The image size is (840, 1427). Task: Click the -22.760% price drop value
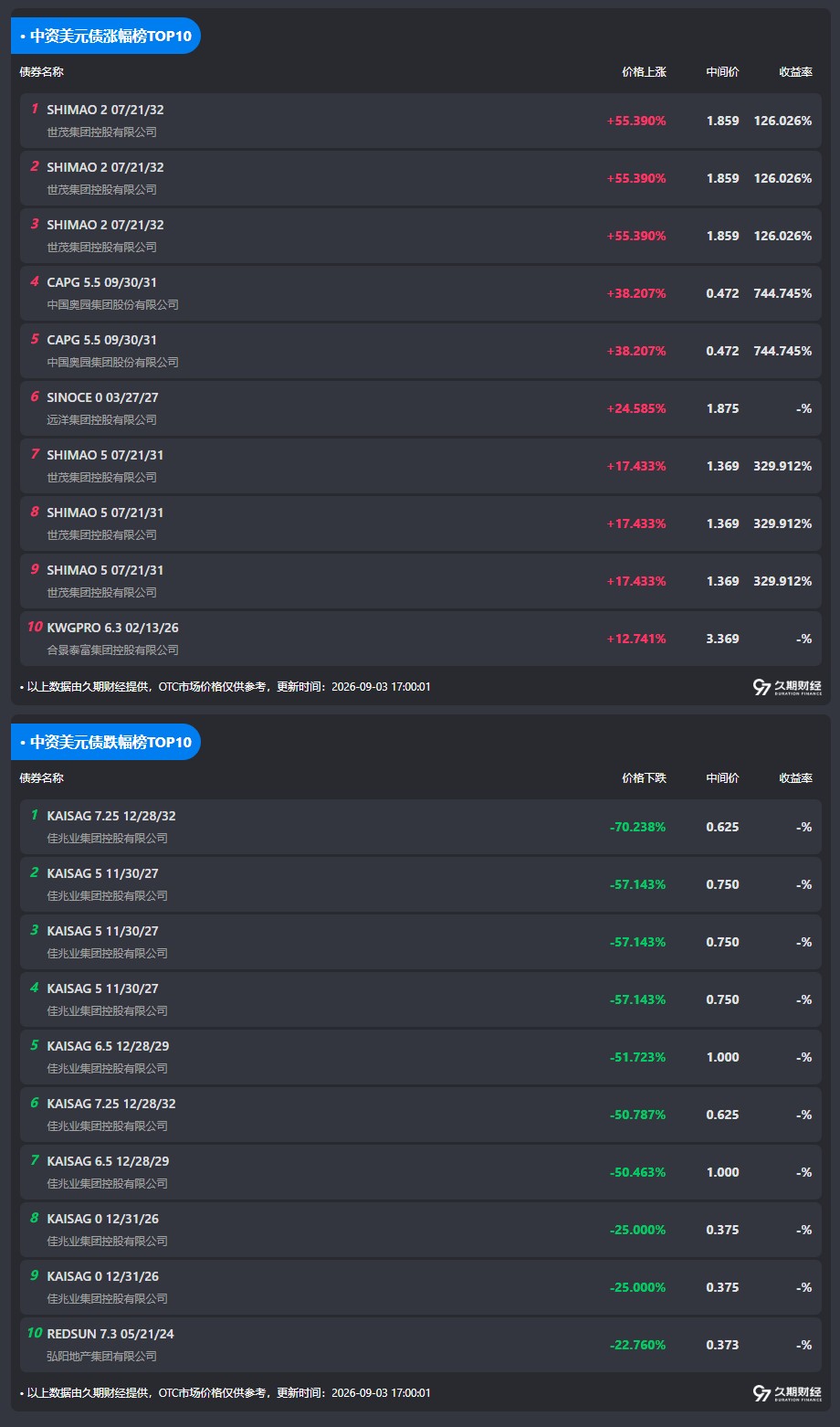click(x=637, y=1345)
